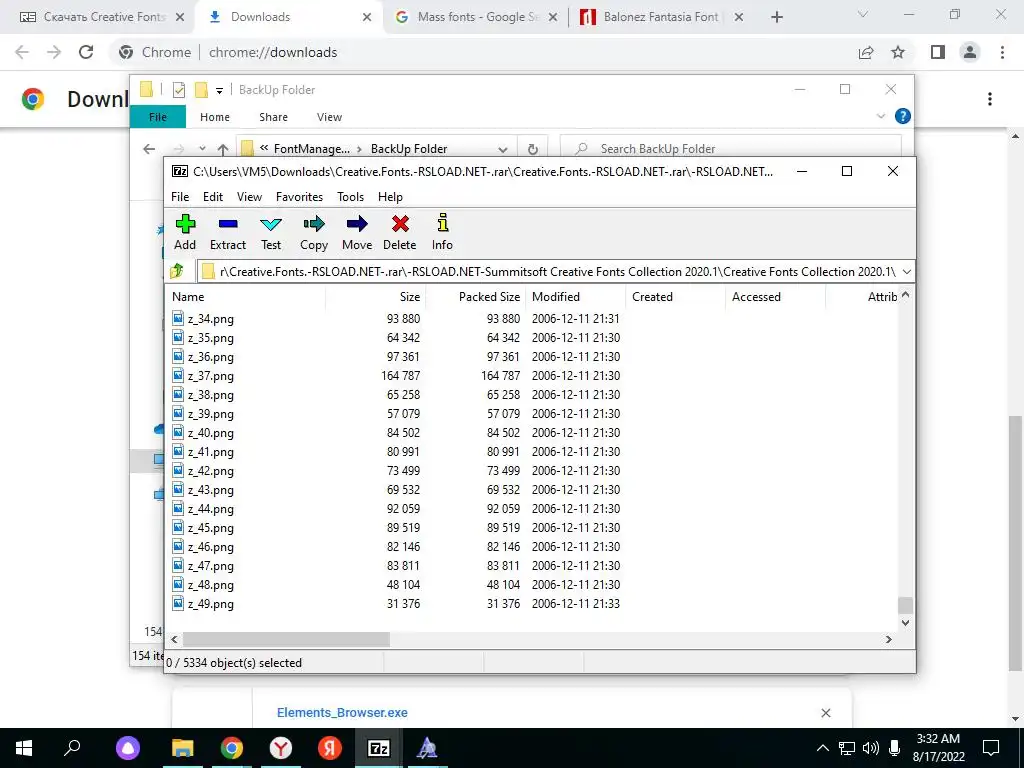The height and width of the screenshot is (768, 1024).
Task: Go up one folder level in 7-Zip
Action: (177, 271)
